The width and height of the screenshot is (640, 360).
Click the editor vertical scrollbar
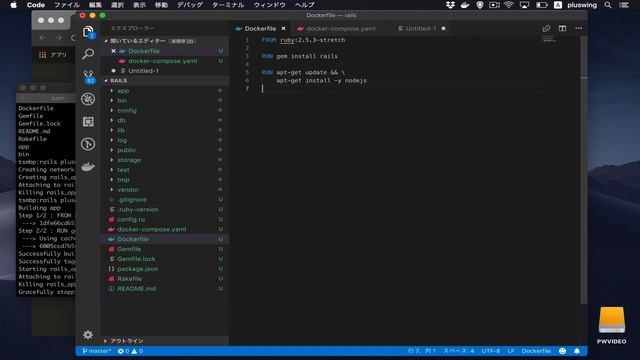pyautogui.click(x=584, y=169)
